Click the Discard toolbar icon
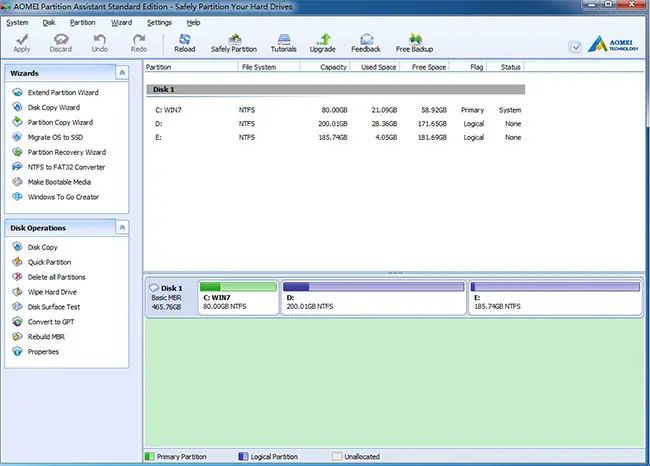Screen dimensions: 650x466 61,39
